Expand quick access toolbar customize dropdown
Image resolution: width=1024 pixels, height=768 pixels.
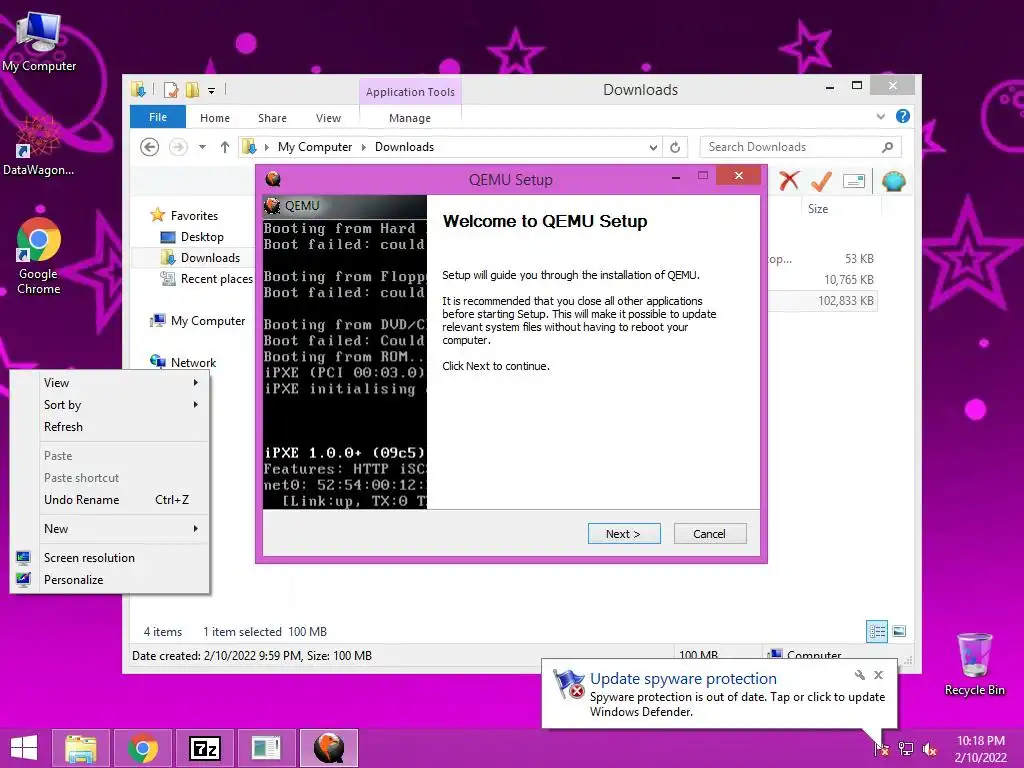(x=212, y=91)
